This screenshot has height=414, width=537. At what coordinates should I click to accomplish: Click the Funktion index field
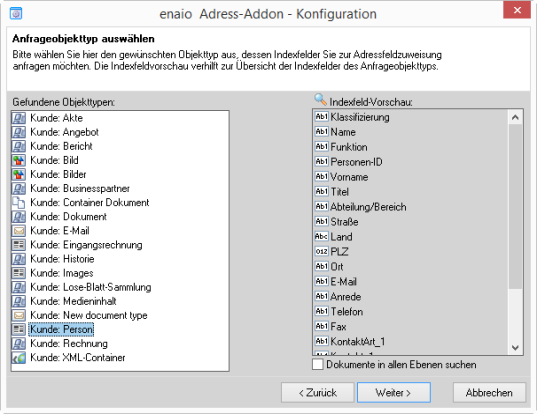coord(349,147)
